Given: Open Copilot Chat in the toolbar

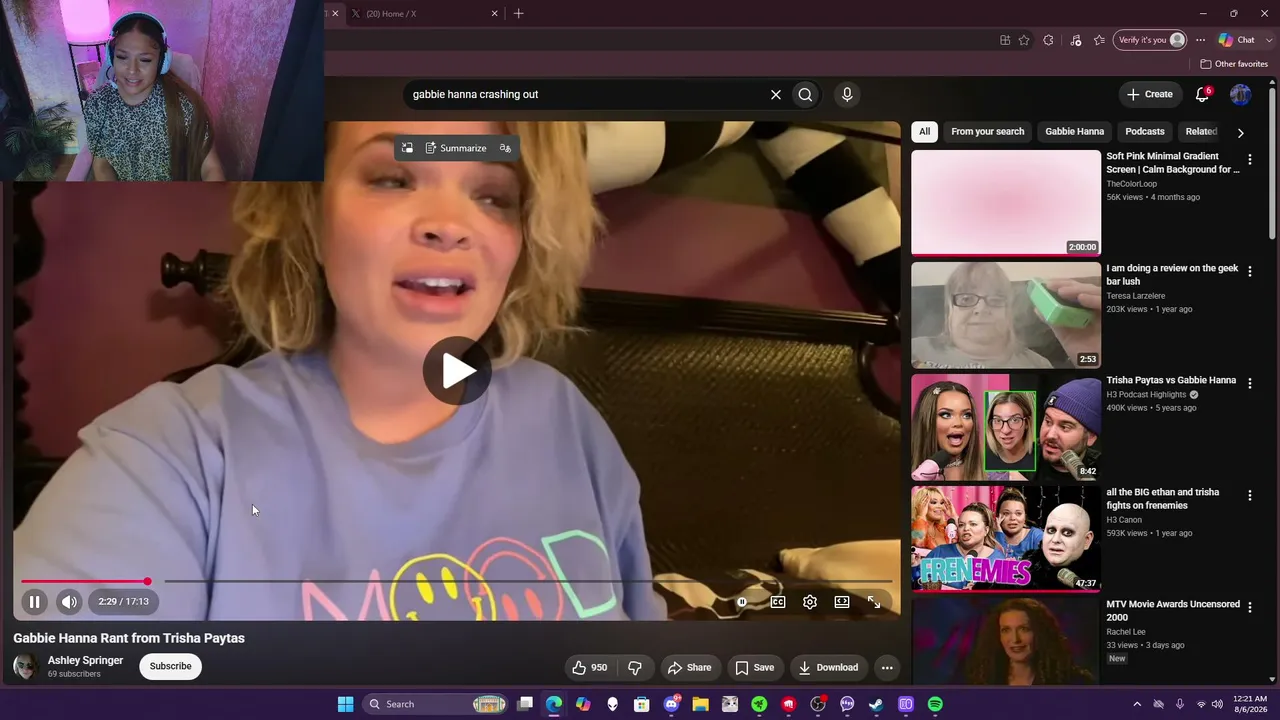Looking at the screenshot, I should [1237, 40].
